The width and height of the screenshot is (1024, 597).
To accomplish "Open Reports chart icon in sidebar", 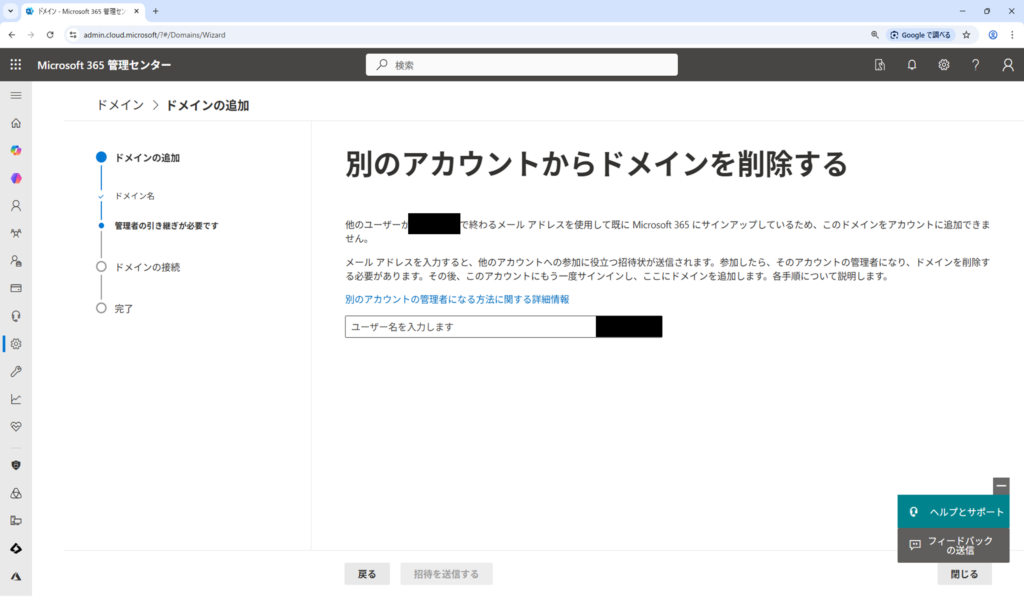I will [x=15, y=399].
